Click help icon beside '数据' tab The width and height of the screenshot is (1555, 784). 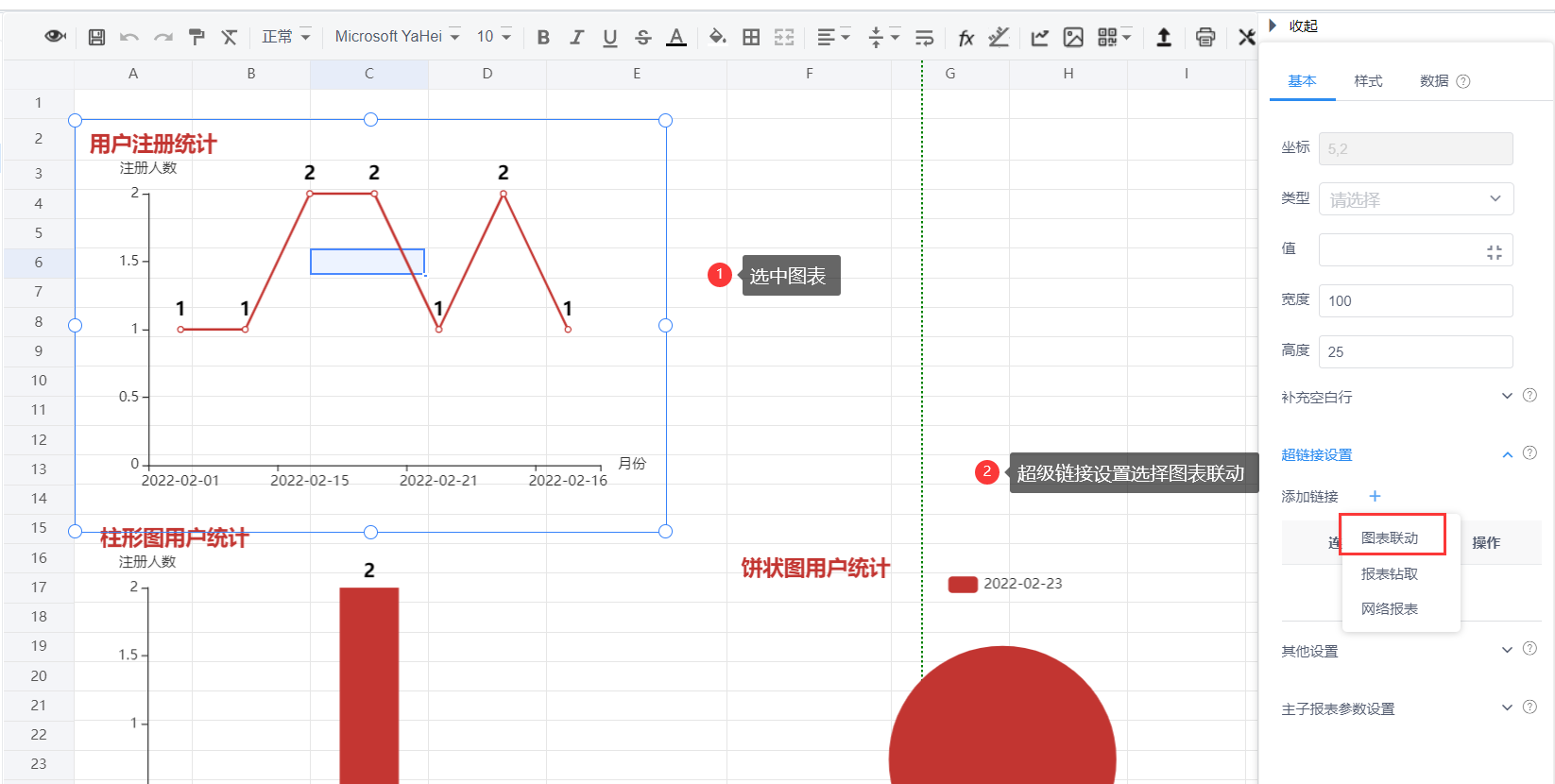click(x=1463, y=81)
